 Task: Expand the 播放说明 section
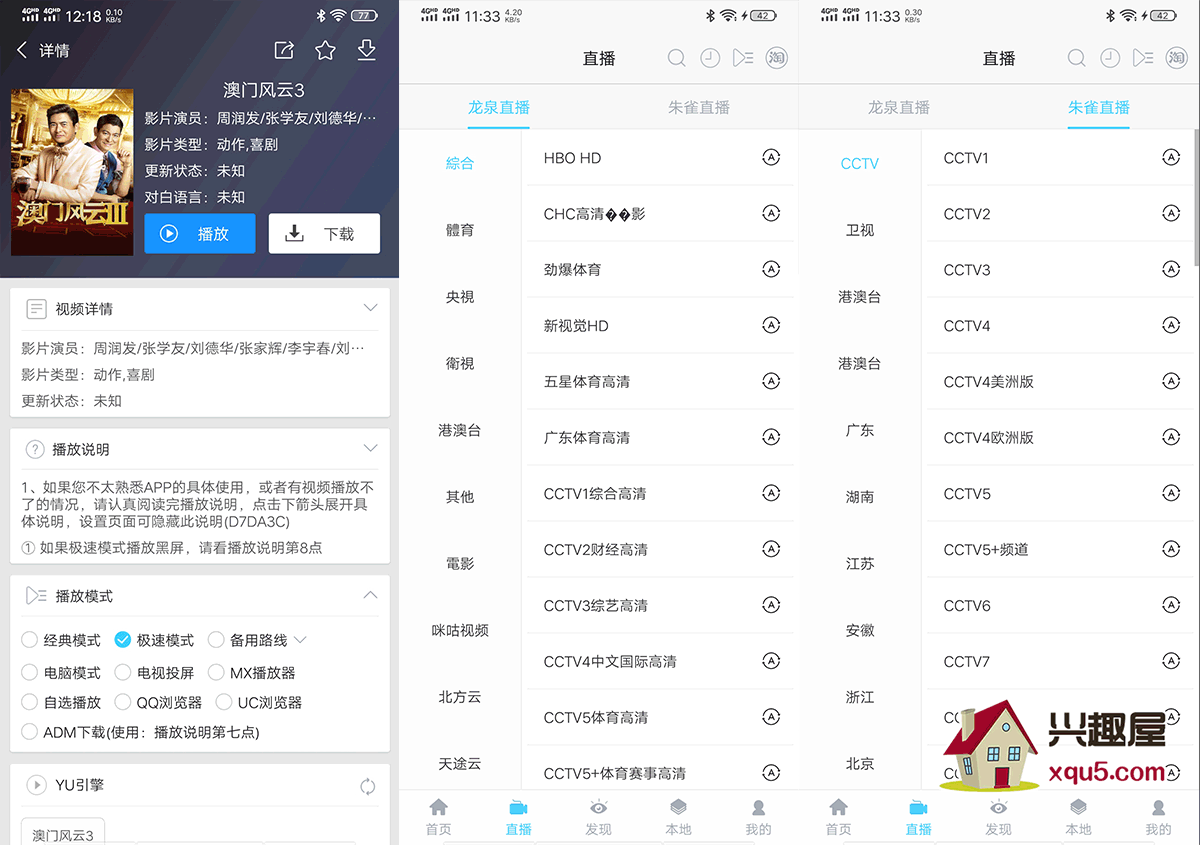click(370, 448)
